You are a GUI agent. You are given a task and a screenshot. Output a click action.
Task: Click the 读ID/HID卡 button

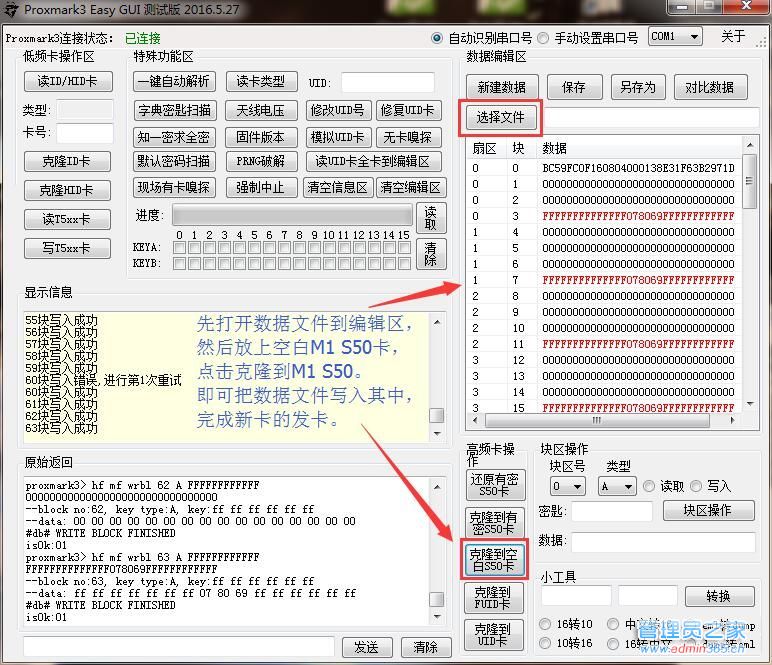68,81
